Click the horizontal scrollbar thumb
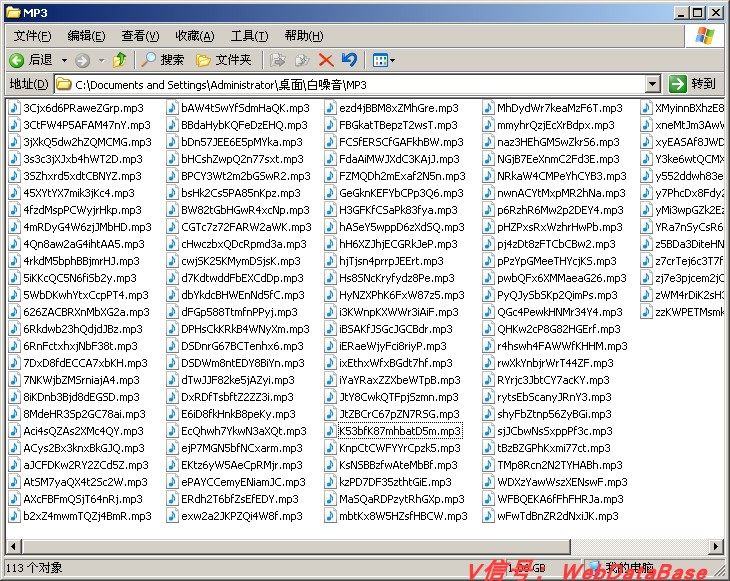The width and height of the screenshot is (730, 581). coord(296,546)
